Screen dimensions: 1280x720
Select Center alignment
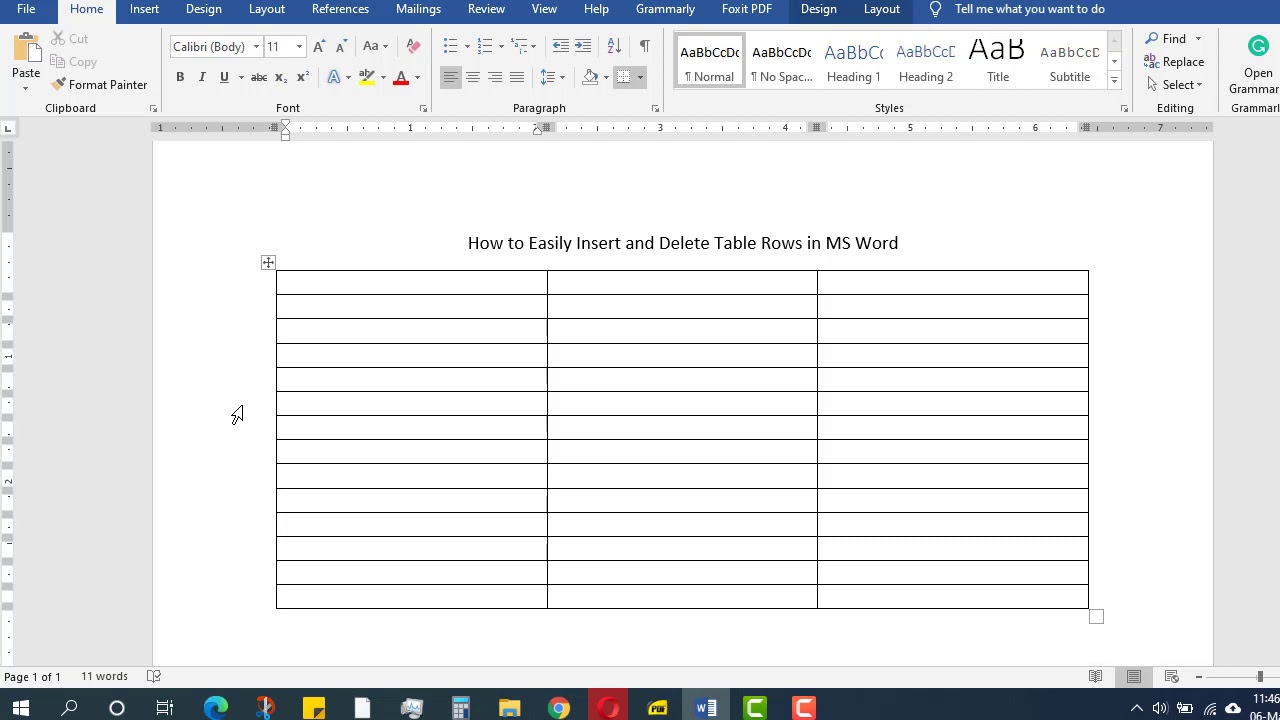tap(473, 77)
